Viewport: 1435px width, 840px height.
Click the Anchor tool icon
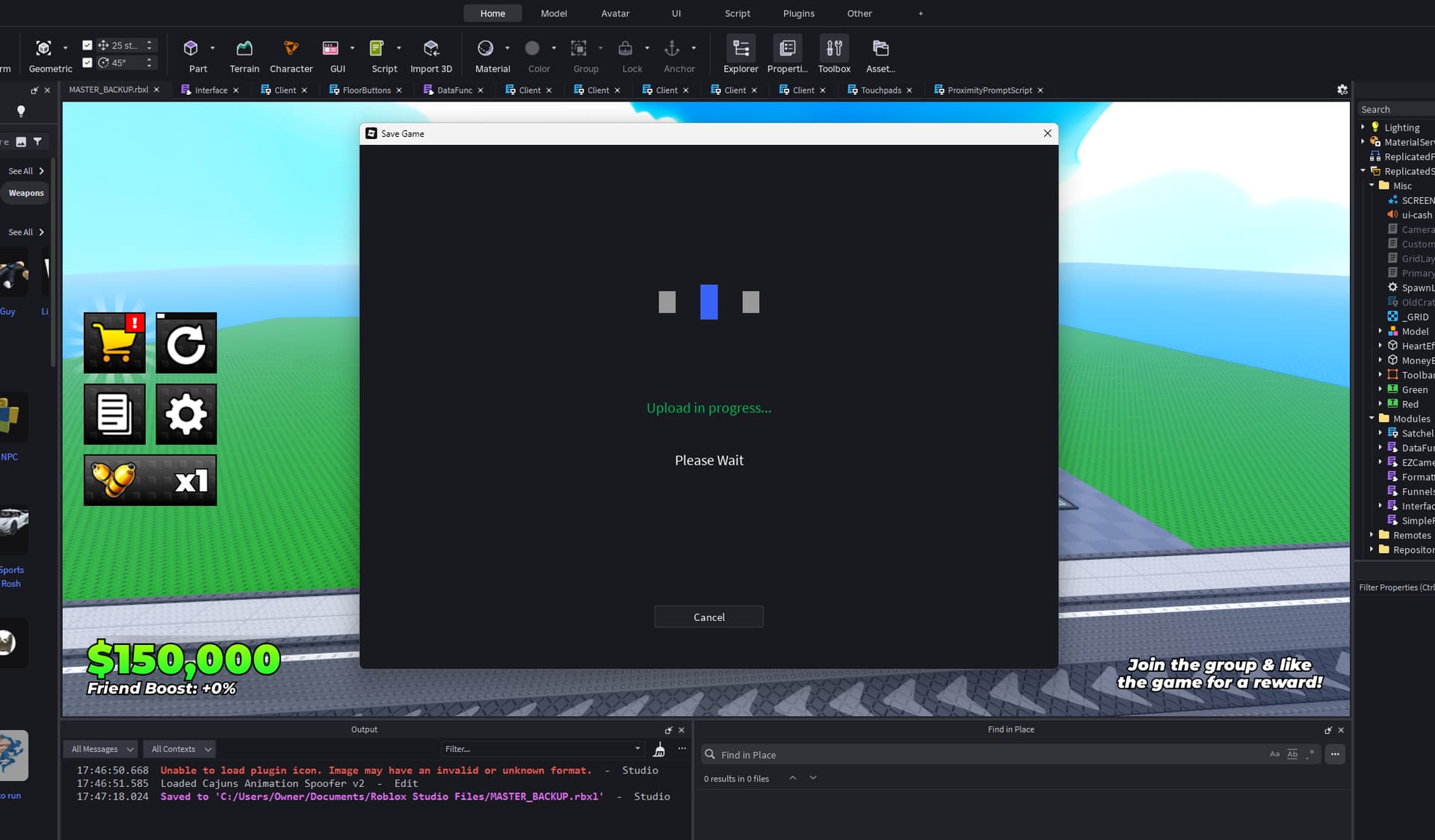point(672,49)
